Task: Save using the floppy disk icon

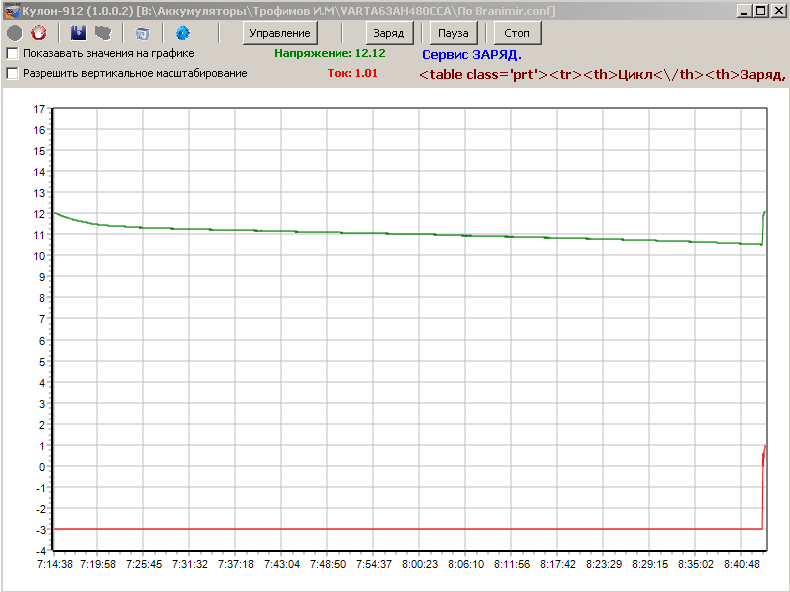Action: 78,33
